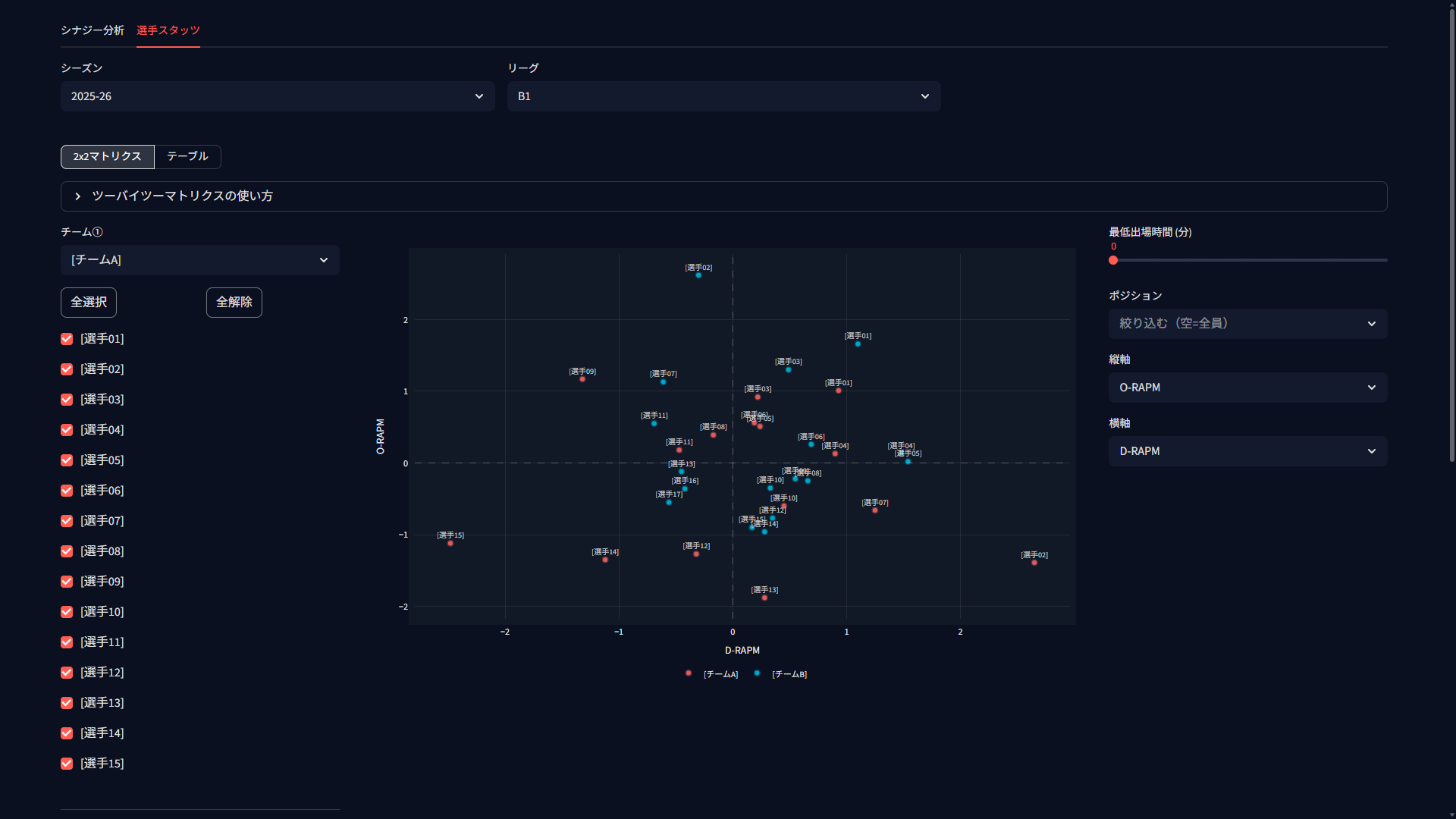Click the 選手15 red data point on far left
The image size is (1456, 819).
point(450,544)
